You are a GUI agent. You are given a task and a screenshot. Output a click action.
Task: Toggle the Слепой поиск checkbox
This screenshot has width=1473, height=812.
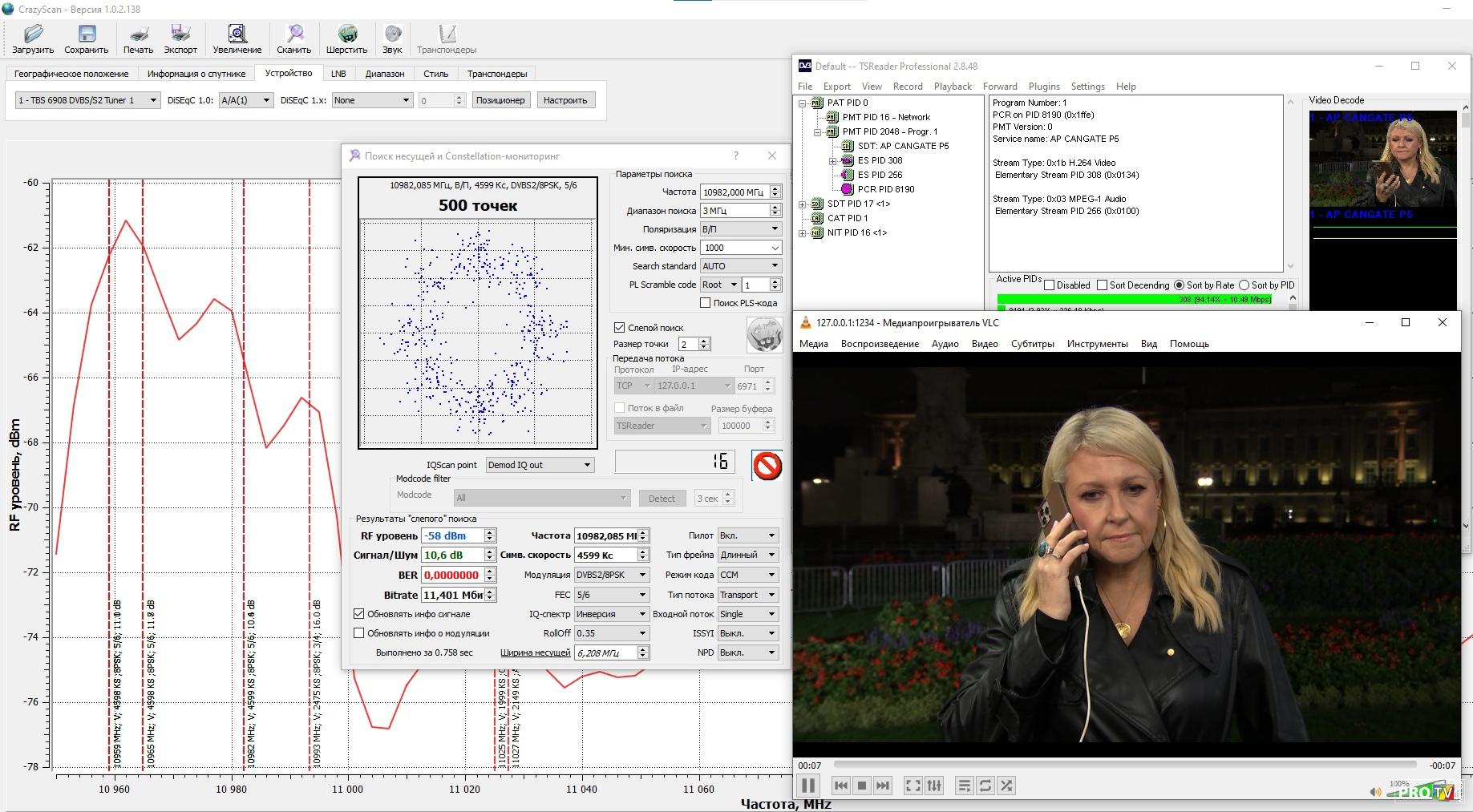click(x=620, y=327)
